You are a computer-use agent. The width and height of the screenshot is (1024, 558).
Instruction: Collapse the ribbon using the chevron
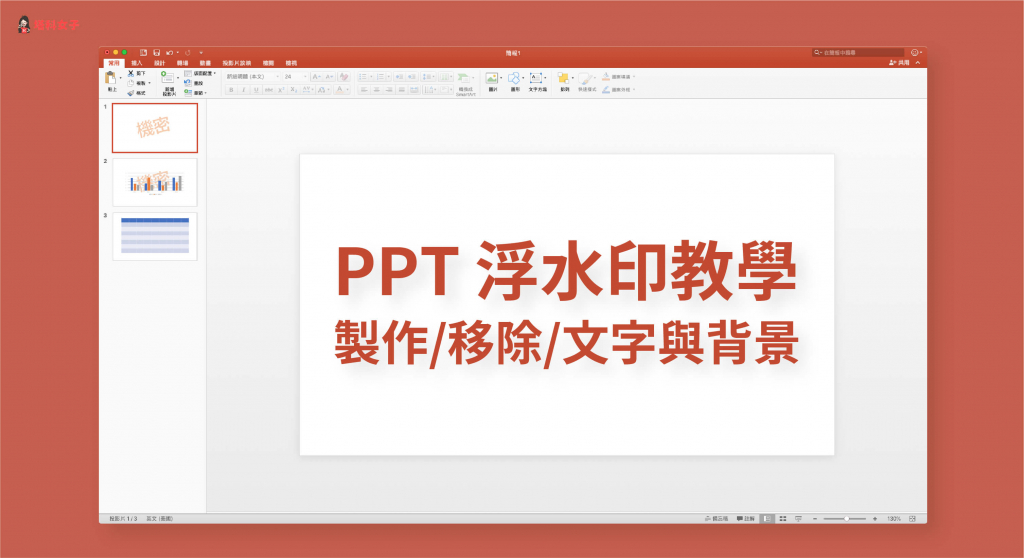coord(918,63)
